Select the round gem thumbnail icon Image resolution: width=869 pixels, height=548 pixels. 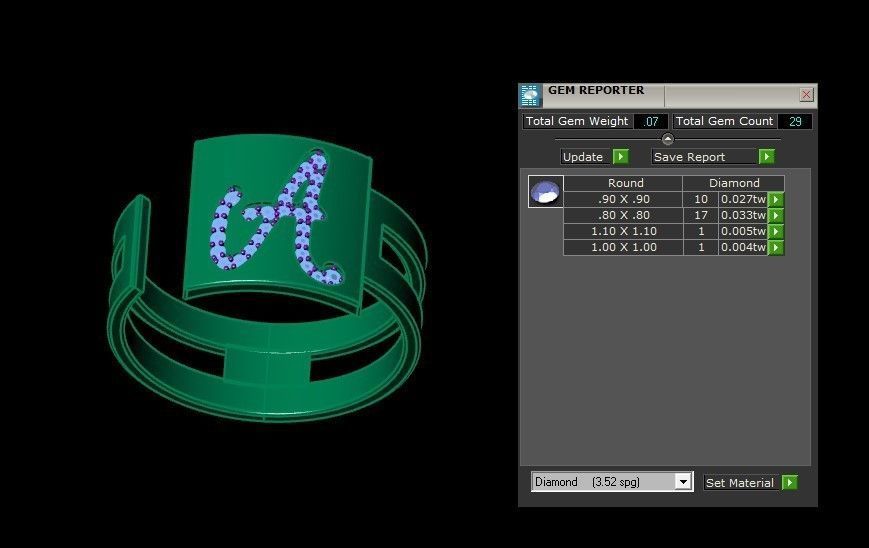[545, 191]
